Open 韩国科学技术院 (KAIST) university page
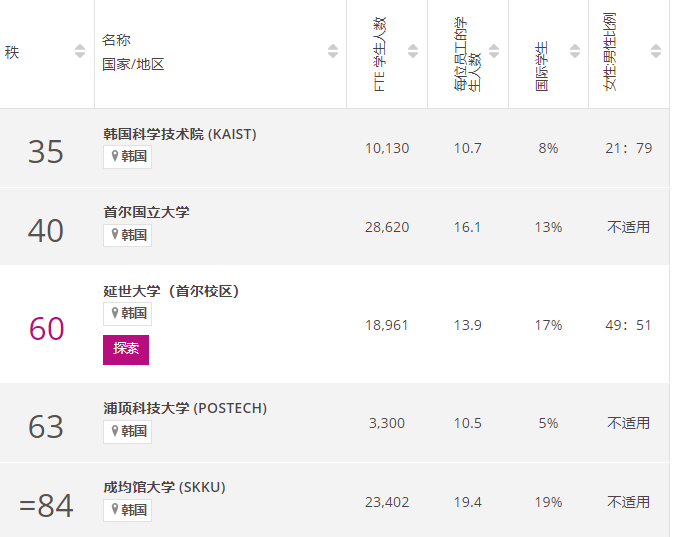Screen dimensions: 673x537 180,134
